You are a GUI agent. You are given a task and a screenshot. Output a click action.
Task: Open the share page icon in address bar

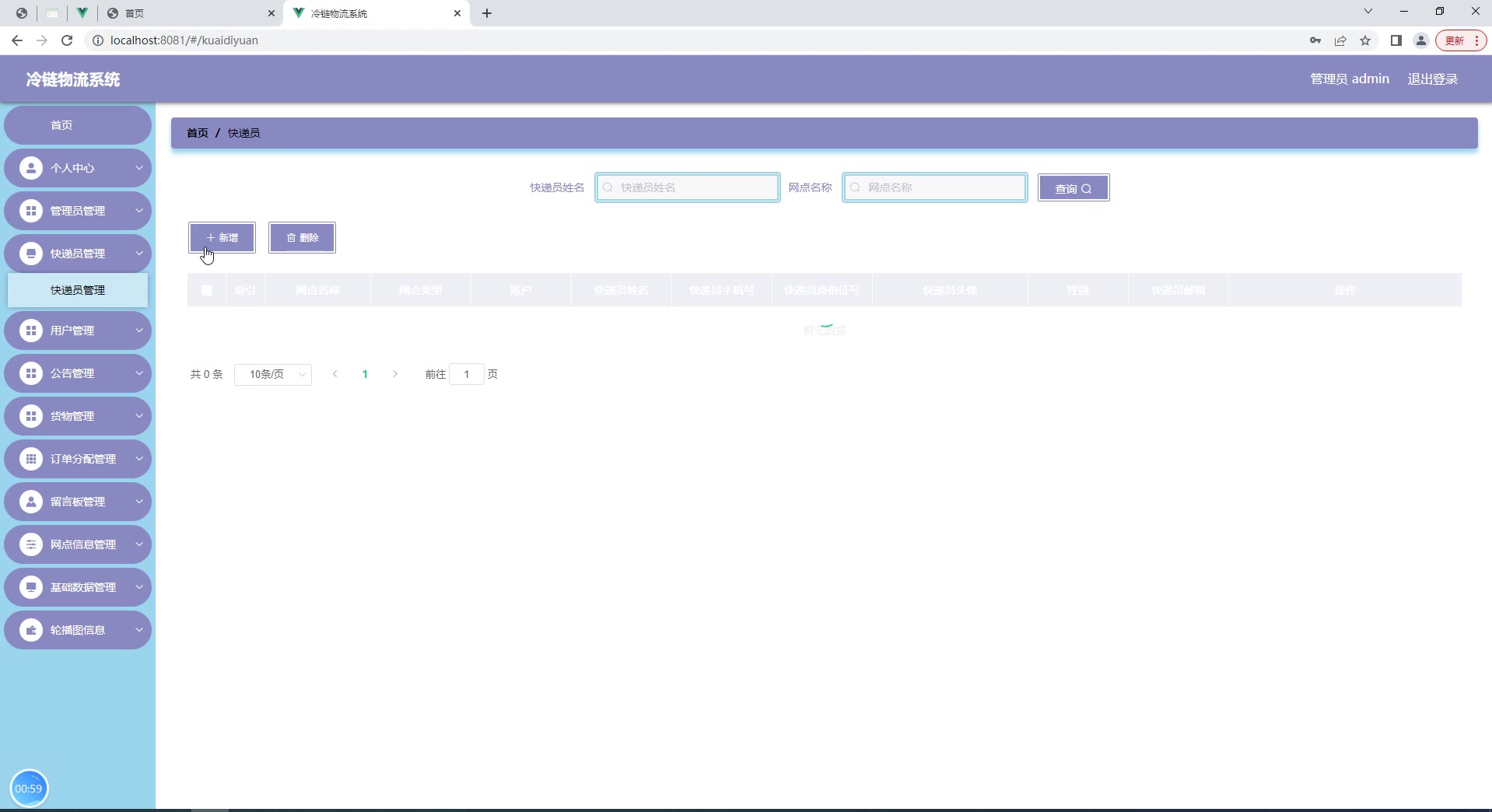pyautogui.click(x=1340, y=40)
